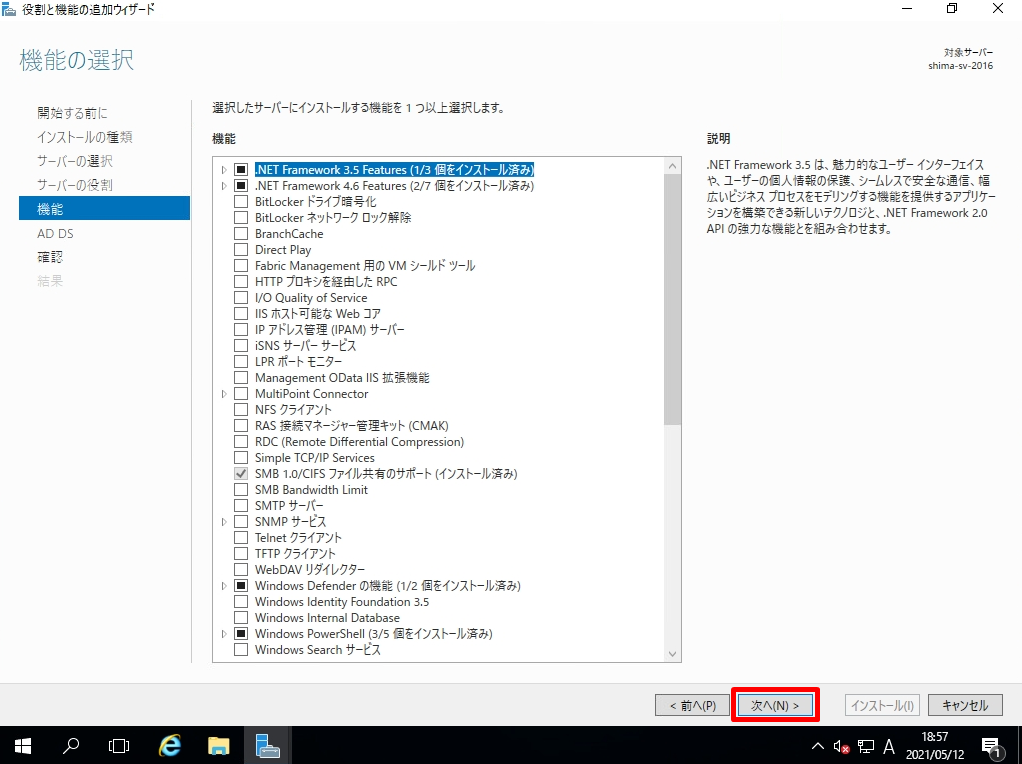Select the iSNS サーバー サービス row
This screenshot has width=1022, height=764.
pyautogui.click(x=306, y=345)
